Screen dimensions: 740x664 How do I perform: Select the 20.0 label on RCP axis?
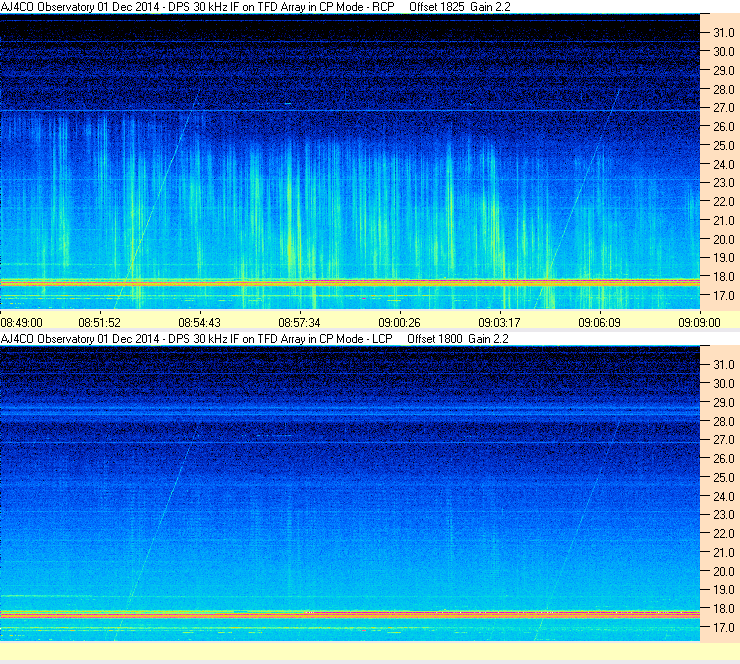click(724, 240)
